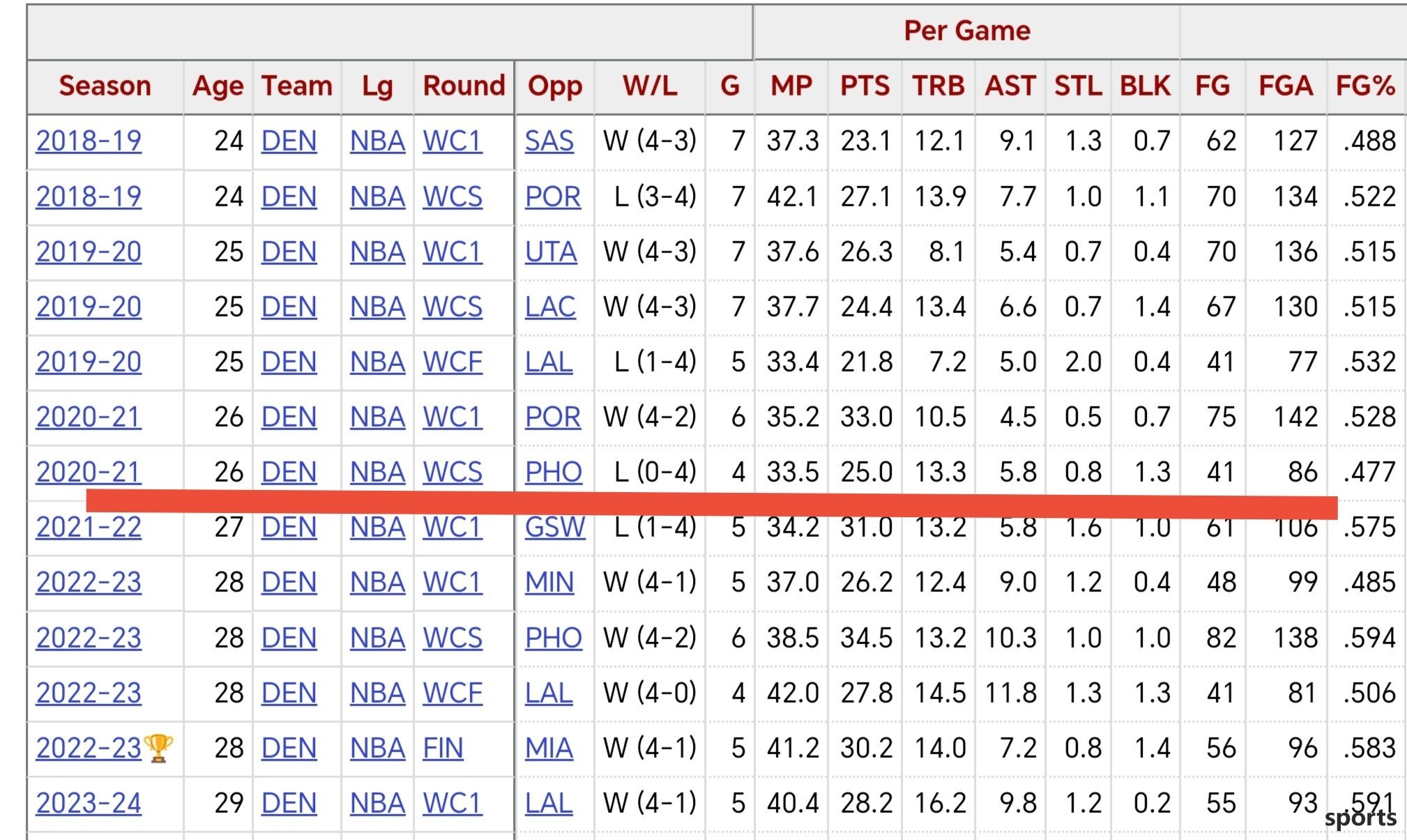The height and width of the screenshot is (840, 1407).
Task: Sort by FG% column header
Action: (x=1364, y=86)
